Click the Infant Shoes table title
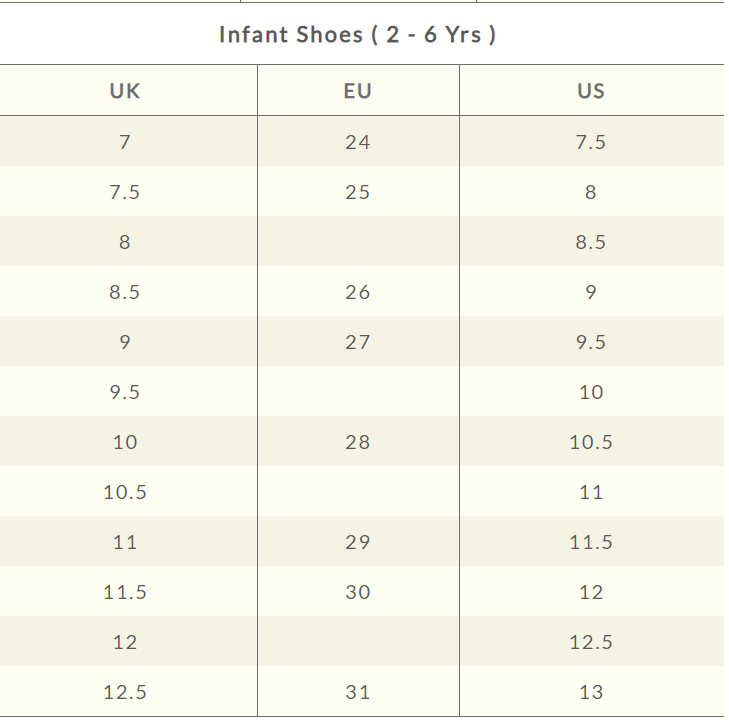729x727 pixels. pos(358,35)
